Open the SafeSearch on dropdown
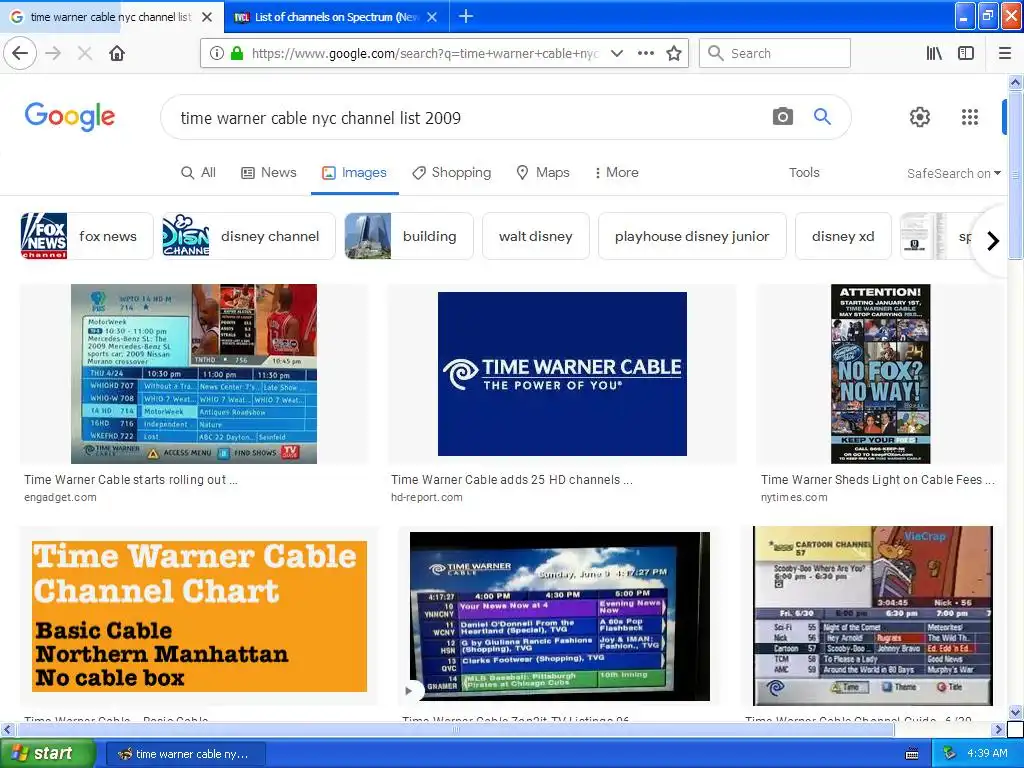This screenshot has height=768, width=1024. 953,173
